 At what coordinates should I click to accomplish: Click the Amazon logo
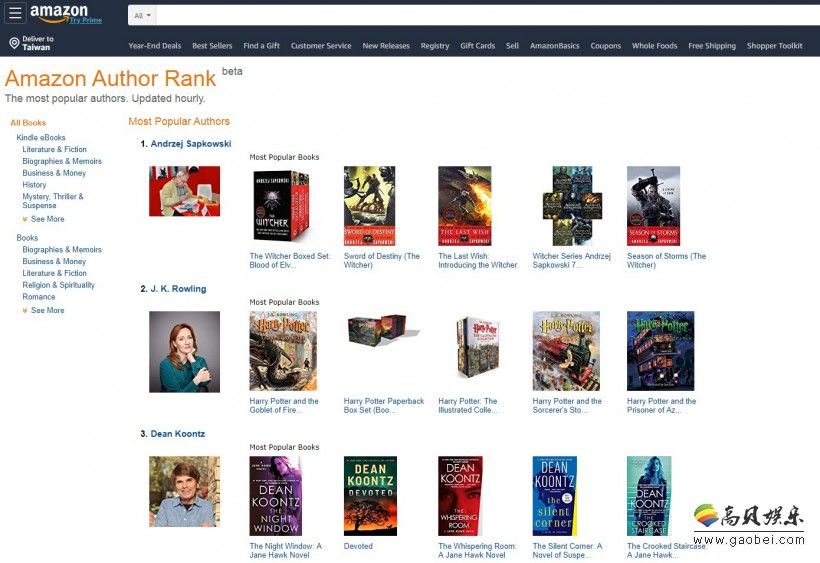click(x=59, y=13)
